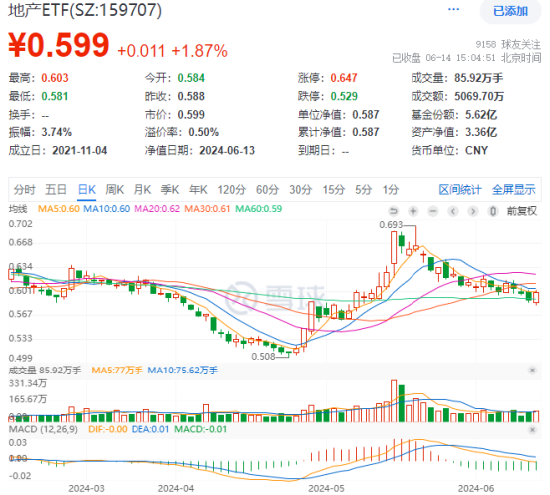Click the 地产ETF(SZ:159707) title
Viewport: 550px width, 495px height.
pyautogui.click(x=85, y=10)
